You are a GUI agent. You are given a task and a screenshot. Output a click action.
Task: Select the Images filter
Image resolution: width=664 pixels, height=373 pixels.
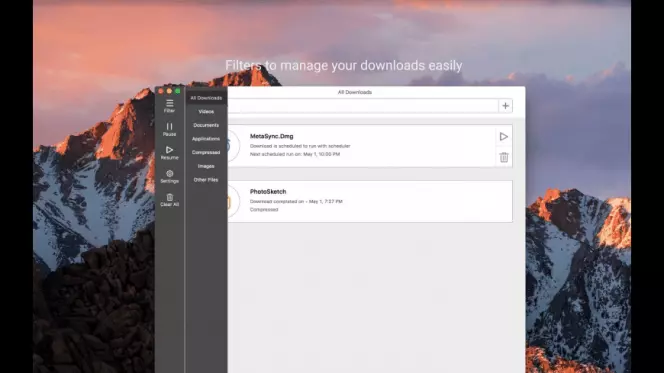(x=206, y=166)
